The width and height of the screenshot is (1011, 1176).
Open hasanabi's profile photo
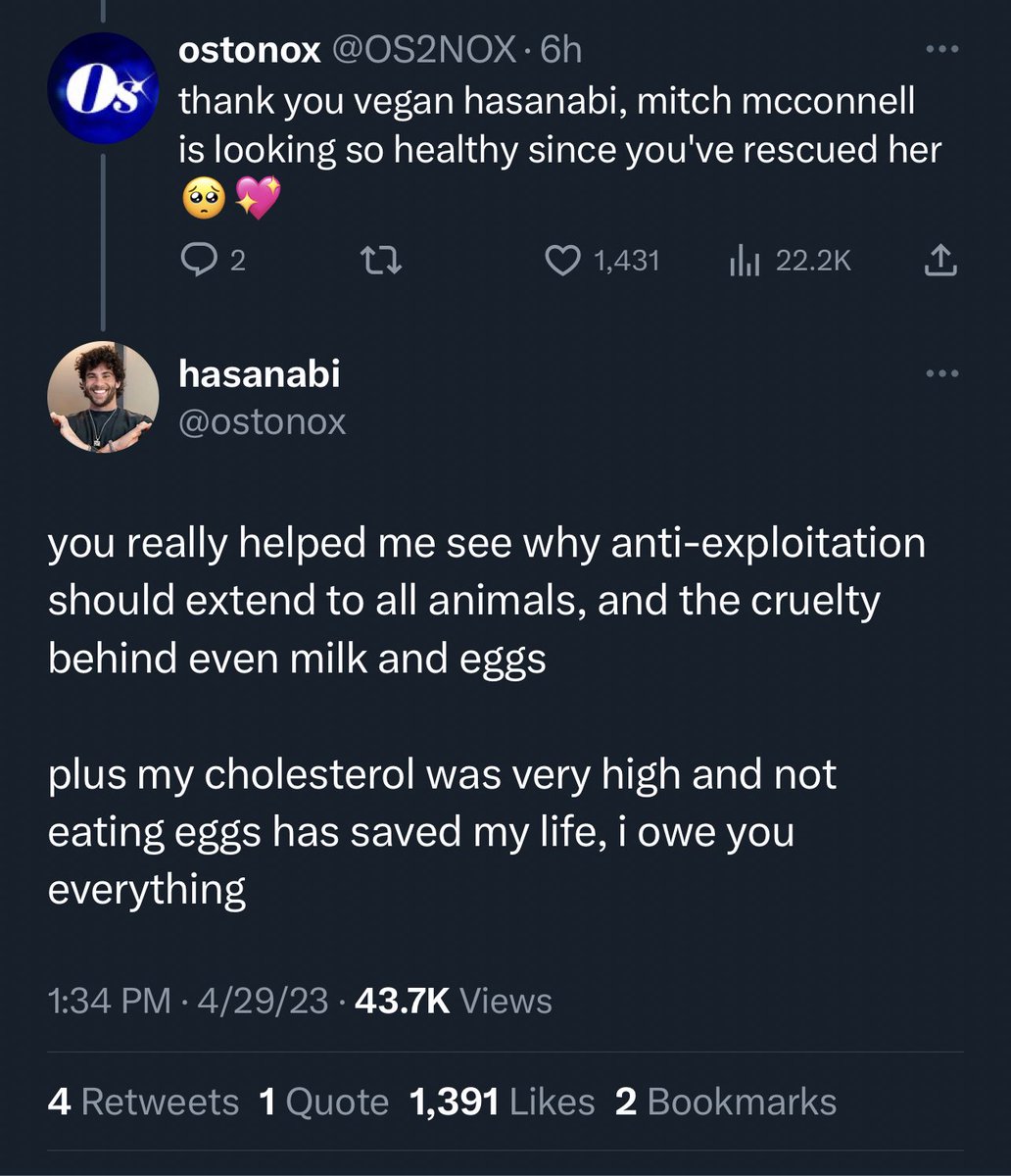pyautogui.click(x=103, y=397)
